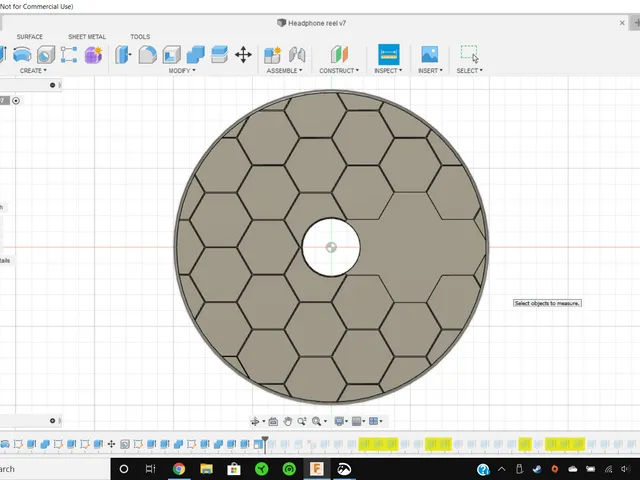
Task: Switch to the SURFACE tab
Action: (x=29, y=37)
